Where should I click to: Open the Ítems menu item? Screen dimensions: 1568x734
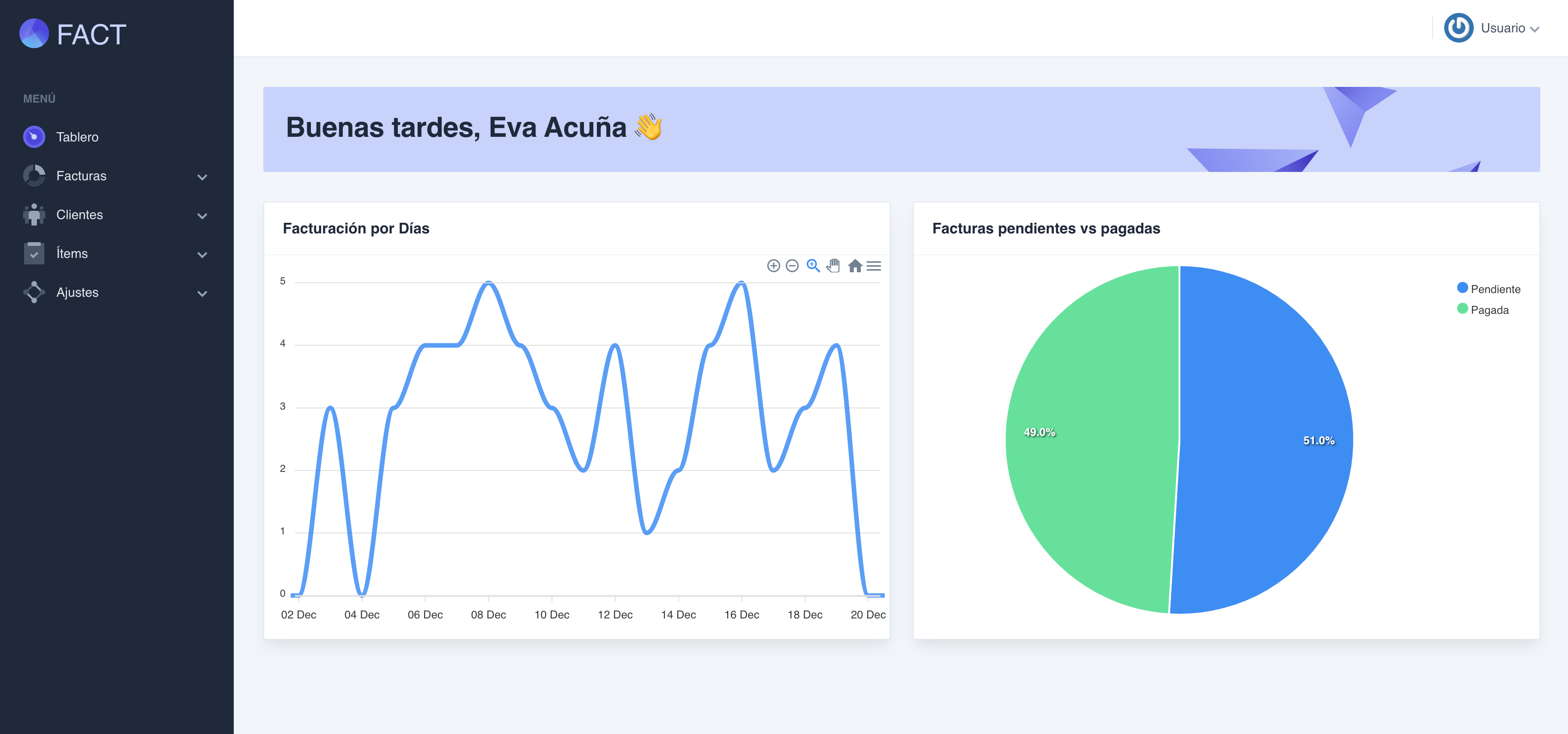(72, 253)
